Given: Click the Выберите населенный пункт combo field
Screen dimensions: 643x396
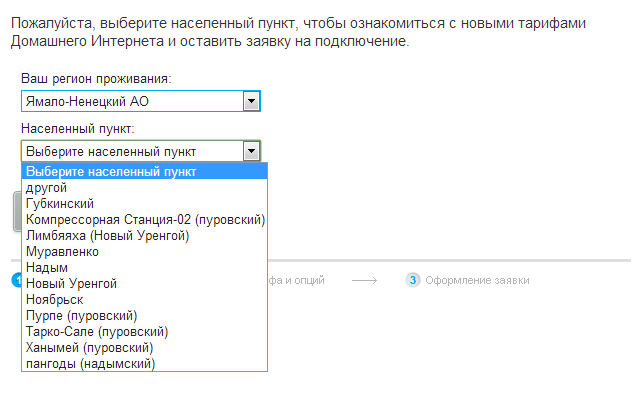Looking at the screenshot, I should (x=141, y=151).
